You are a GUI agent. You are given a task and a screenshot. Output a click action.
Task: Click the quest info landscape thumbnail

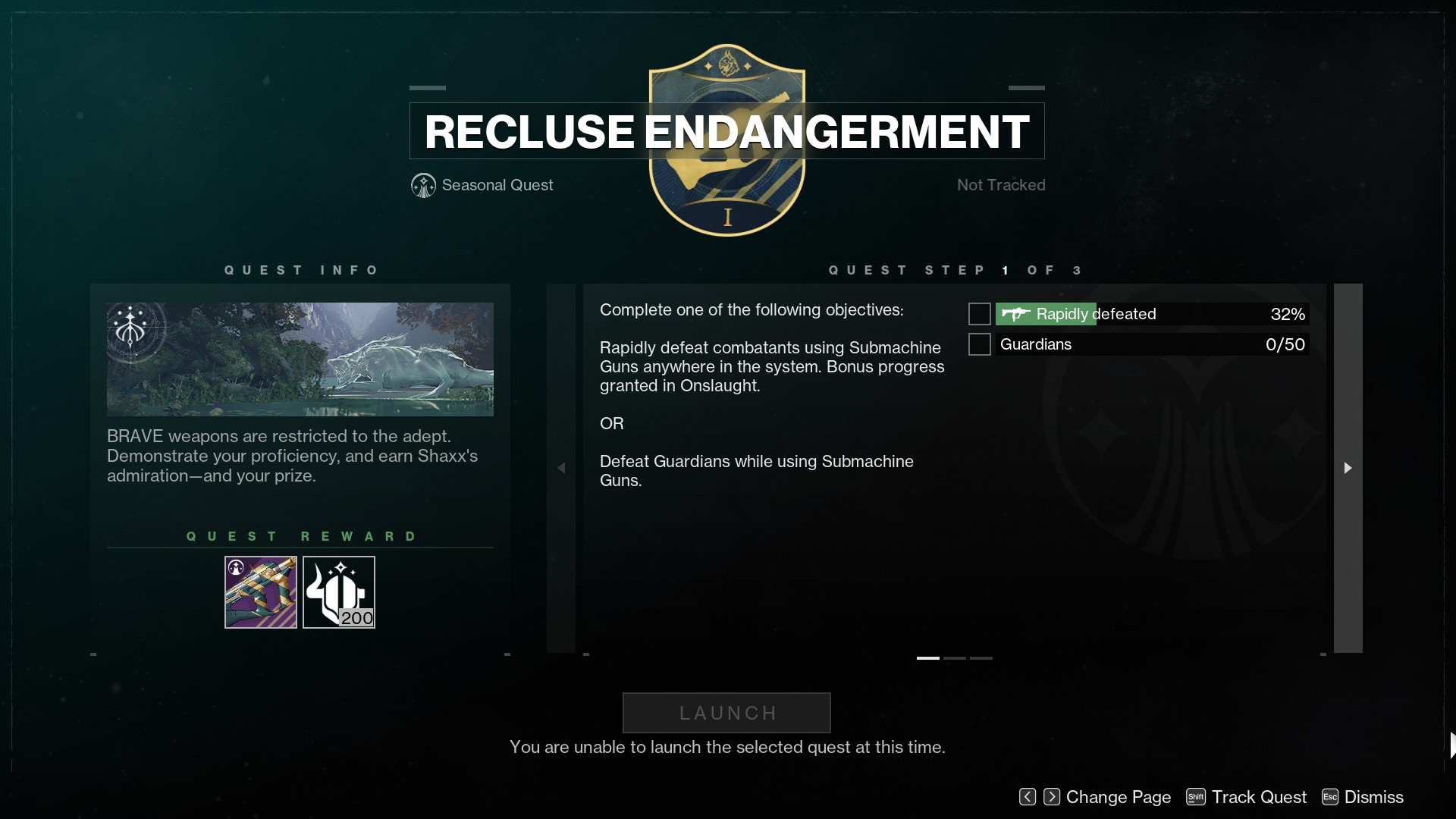click(x=300, y=359)
